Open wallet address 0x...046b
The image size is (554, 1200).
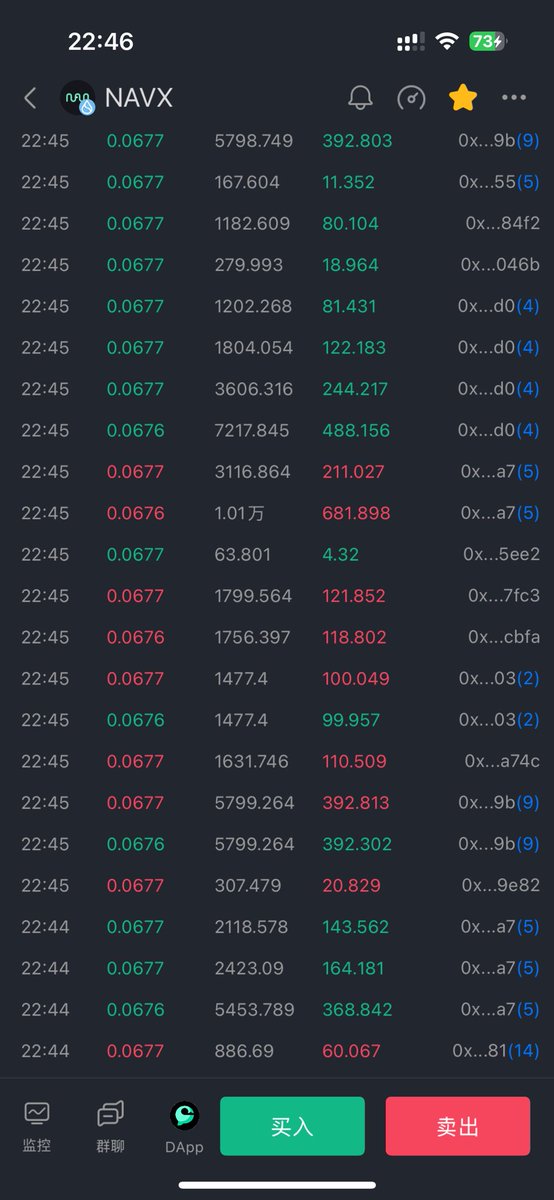[x=500, y=265]
